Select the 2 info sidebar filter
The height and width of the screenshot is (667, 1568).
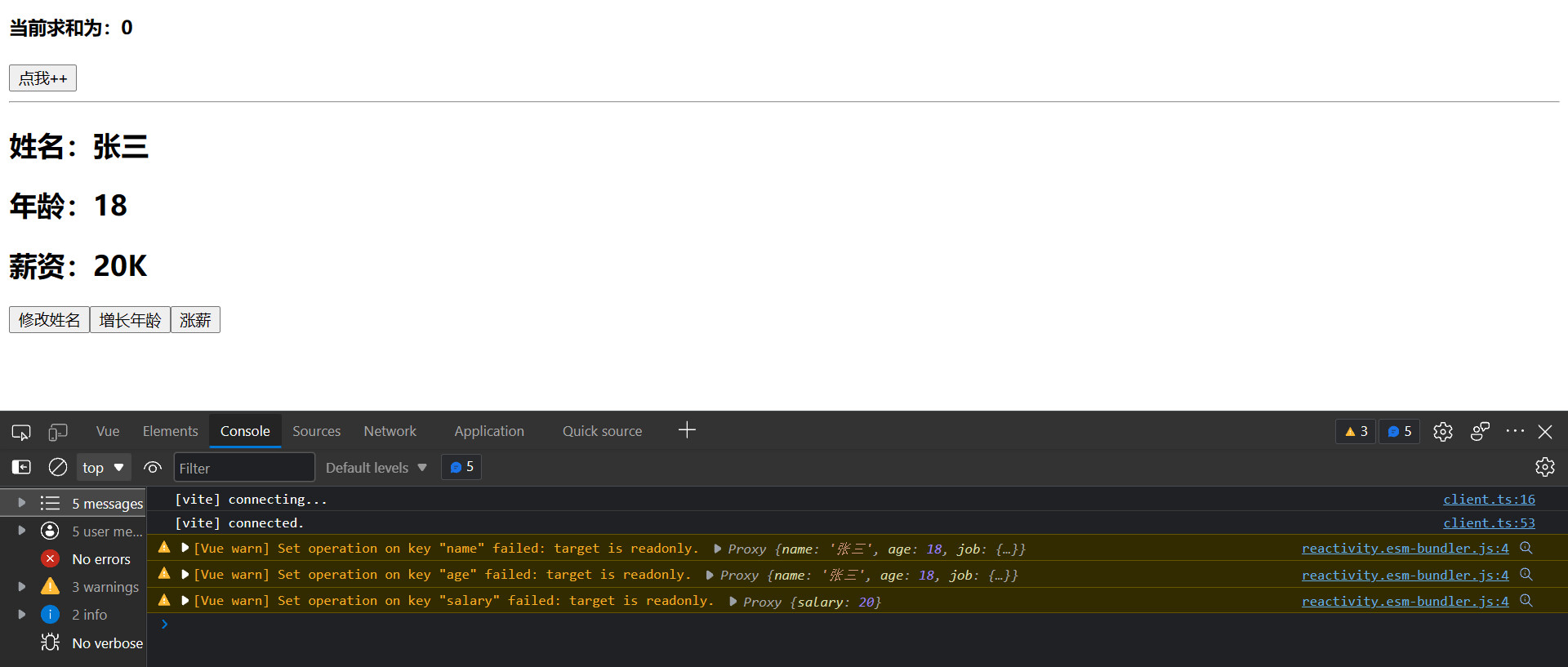click(73, 615)
